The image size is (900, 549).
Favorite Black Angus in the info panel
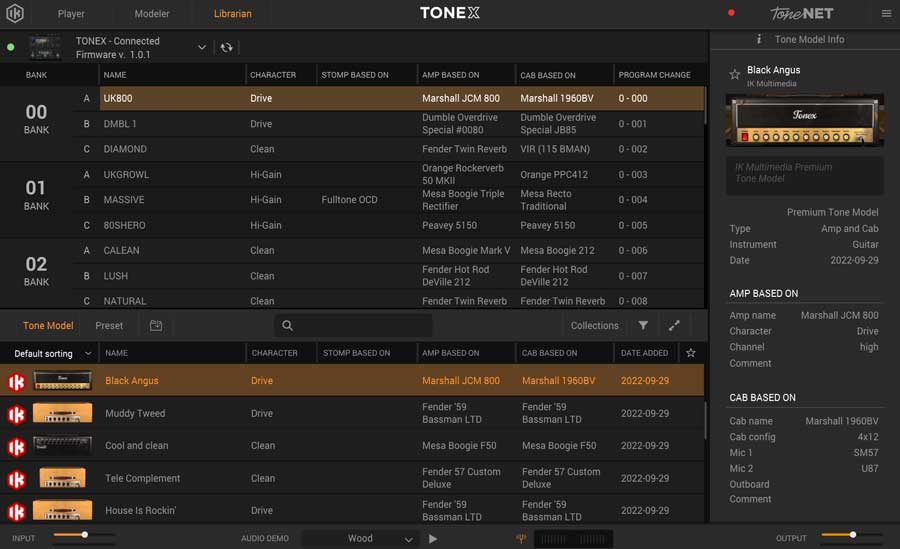(735, 74)
